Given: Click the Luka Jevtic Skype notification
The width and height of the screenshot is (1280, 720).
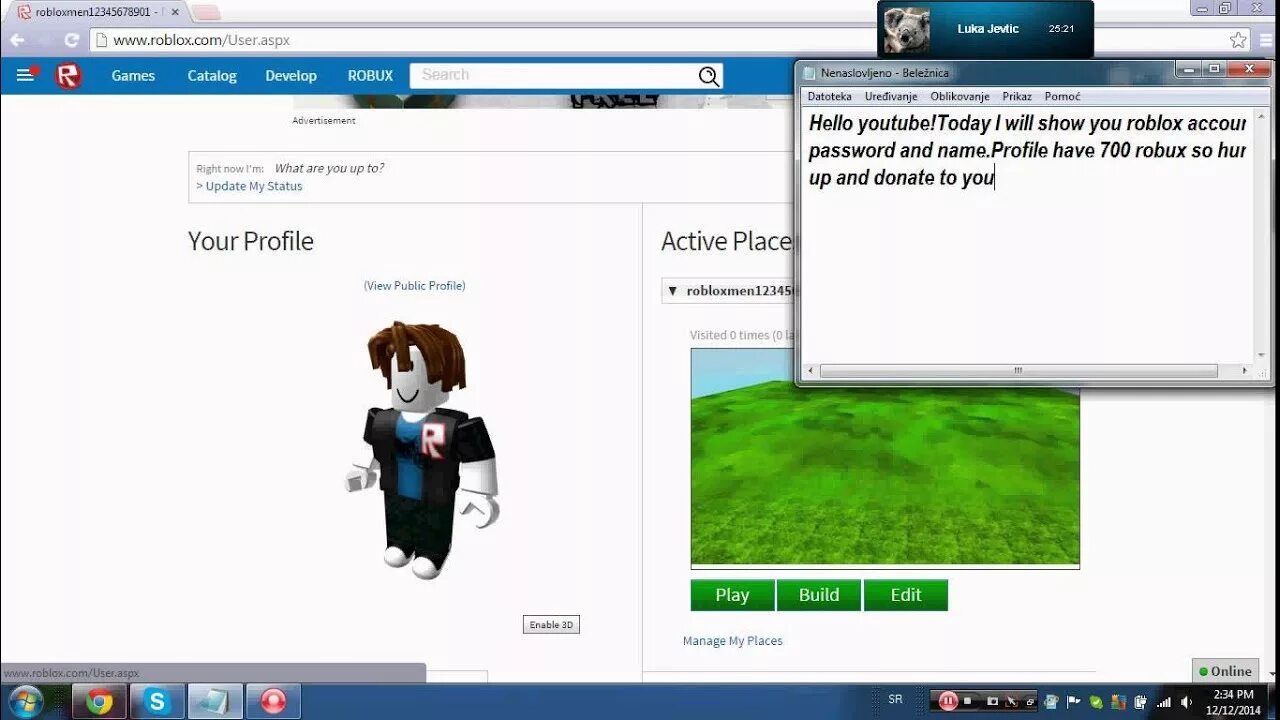Looking at the screenshot, I should coord(985,29).
